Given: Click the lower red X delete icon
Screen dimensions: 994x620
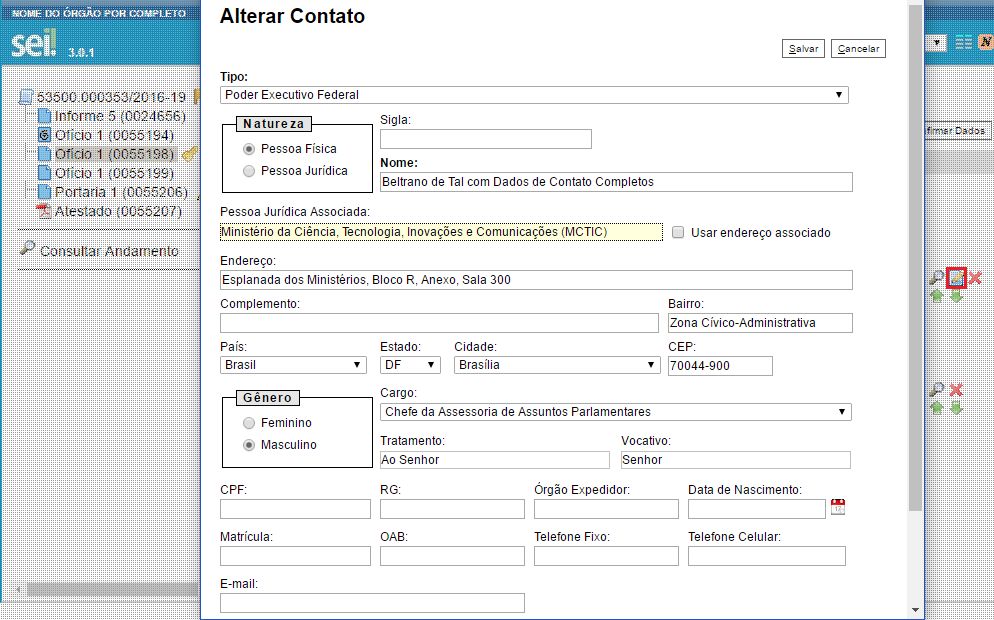Looking at the screenshot, I should 956,390.
